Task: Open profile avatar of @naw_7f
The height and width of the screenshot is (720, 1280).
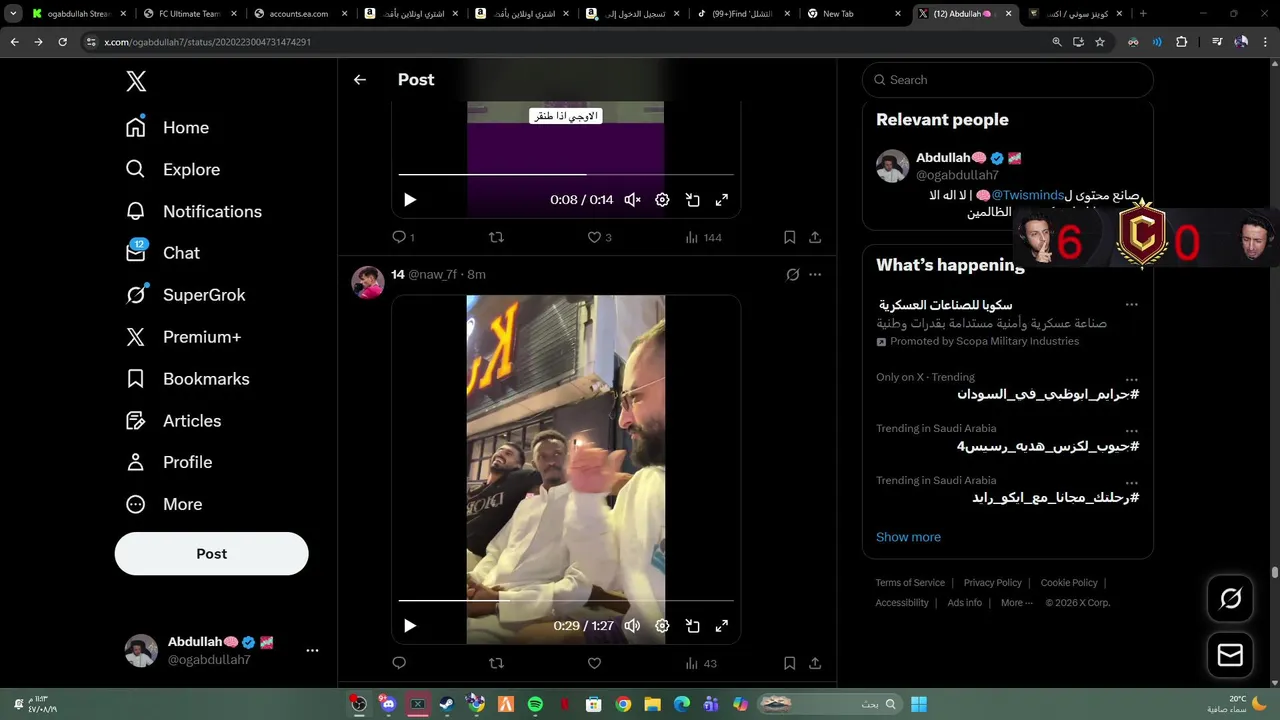Action: pyautogui.click(x=367, y=282)
